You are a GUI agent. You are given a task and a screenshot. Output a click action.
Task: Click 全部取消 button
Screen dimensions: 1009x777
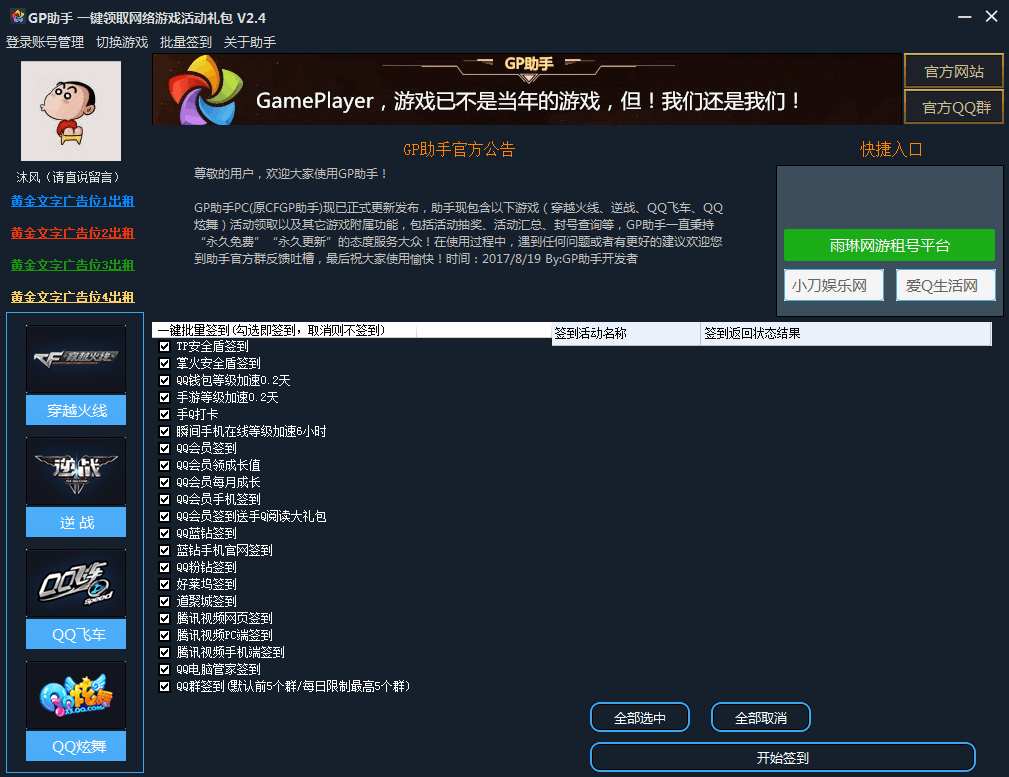[761, 717]
